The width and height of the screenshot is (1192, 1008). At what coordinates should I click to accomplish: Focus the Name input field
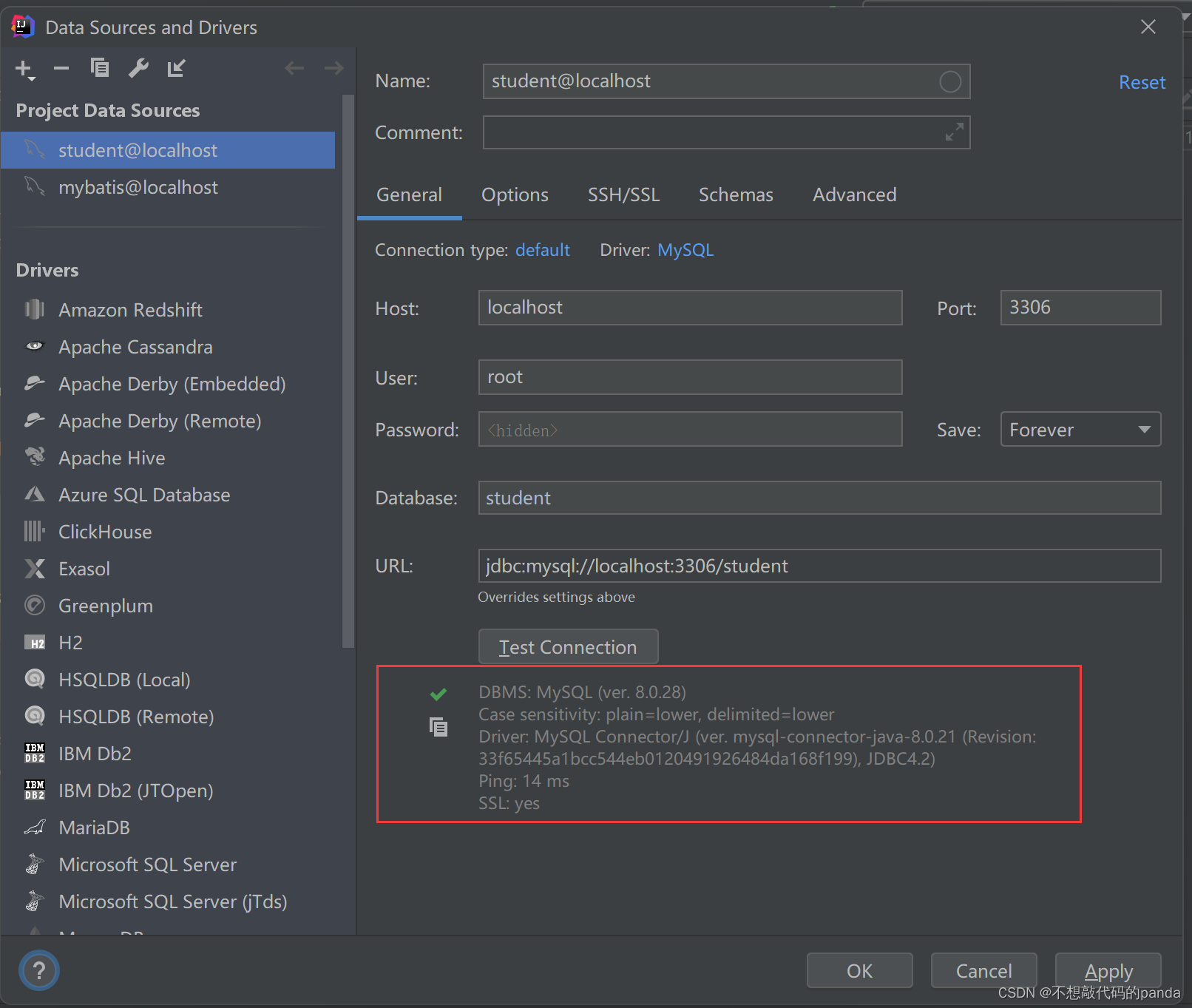tap(726, 81)
